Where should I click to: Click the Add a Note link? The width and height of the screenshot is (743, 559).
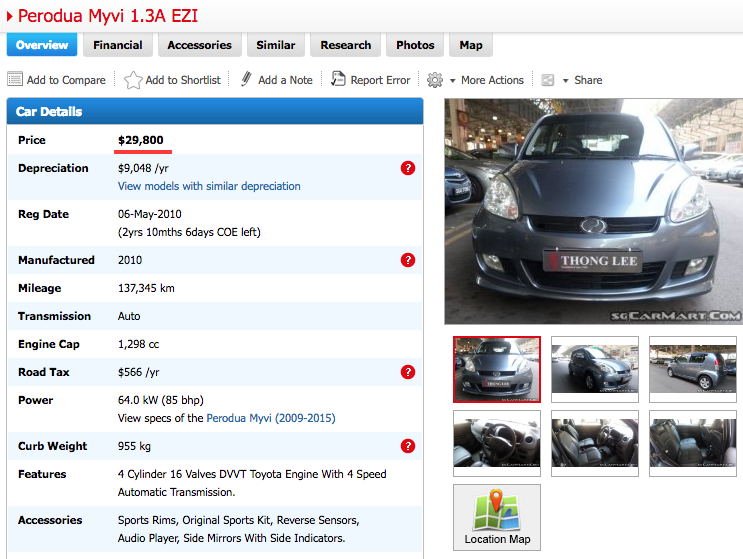point(285,80)
